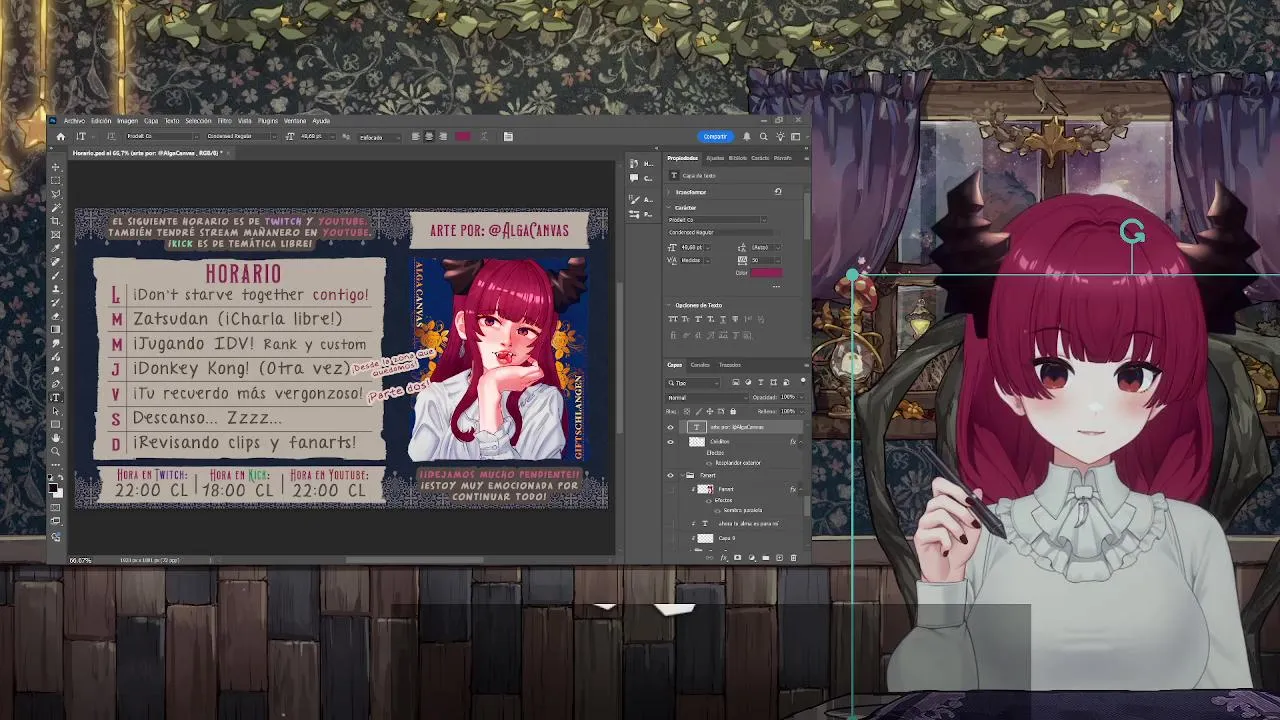
Task: Add new adjustment layer icon
Action: (x=752, y=557)
